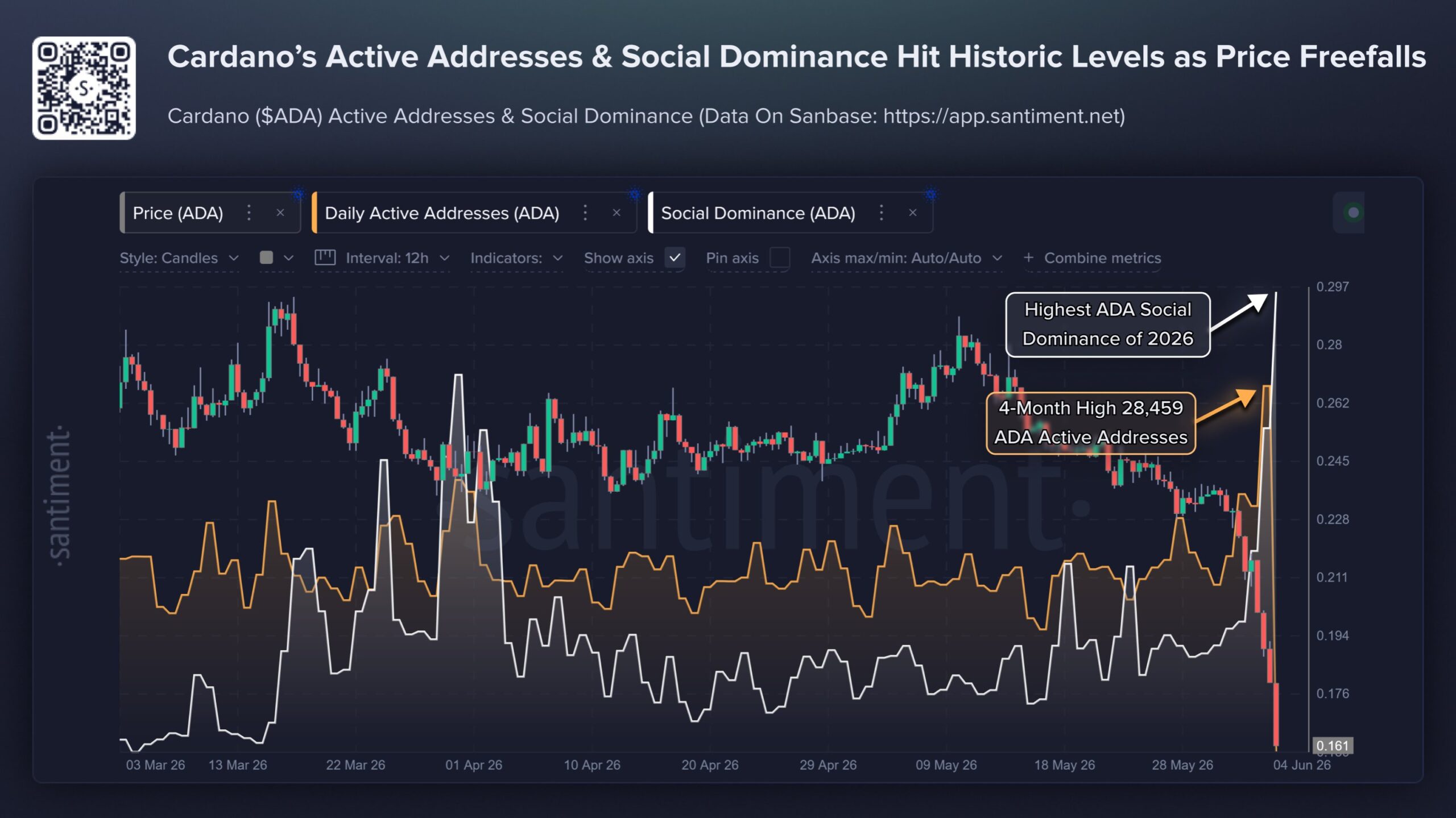Viewport: 1456px width, 818px height.
Task: Remove the Social Dominance (ADA) metric
Action: click(x=913, y=213)
